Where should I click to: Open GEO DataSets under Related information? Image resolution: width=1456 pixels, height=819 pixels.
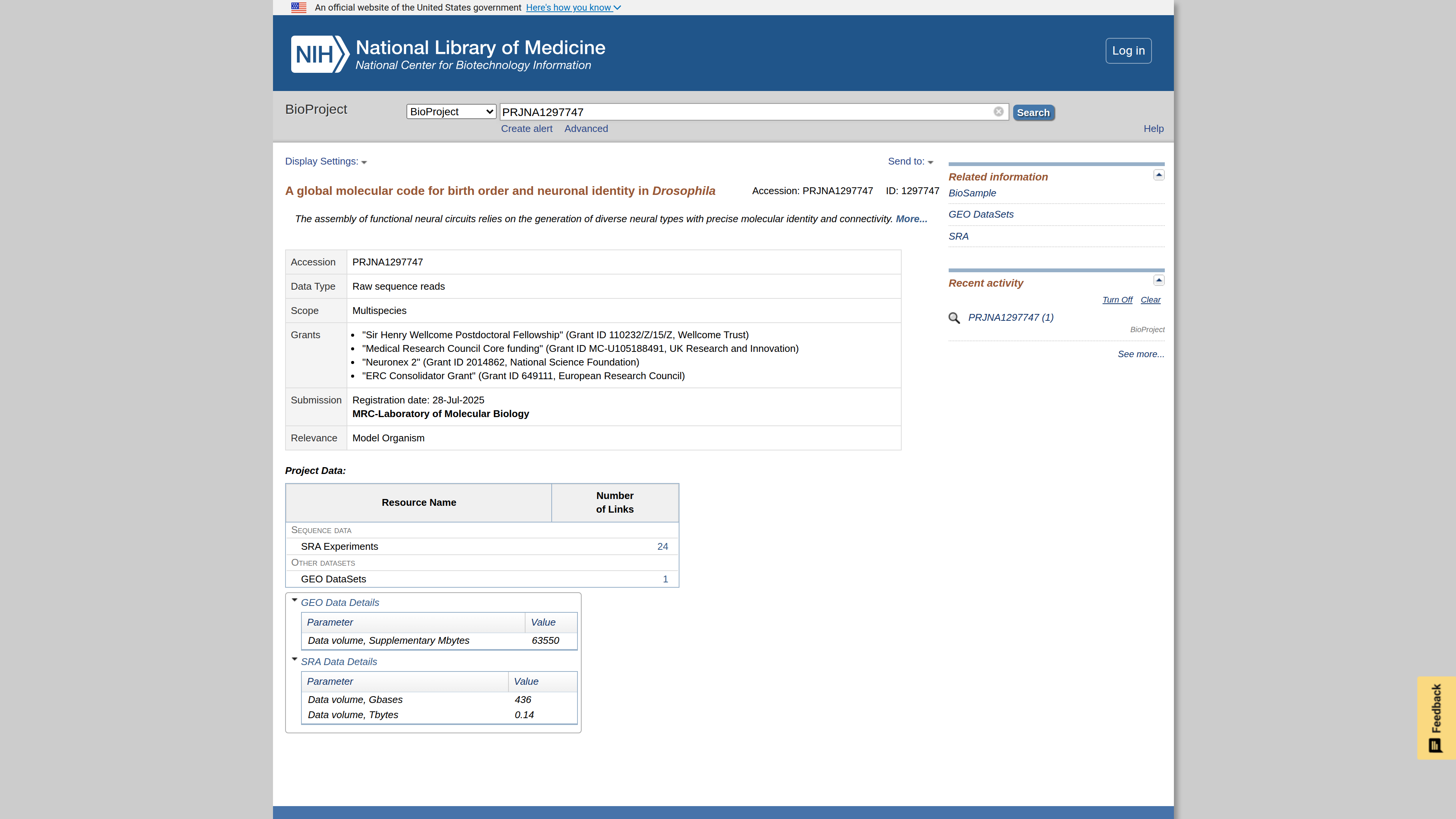click(981, 214)
